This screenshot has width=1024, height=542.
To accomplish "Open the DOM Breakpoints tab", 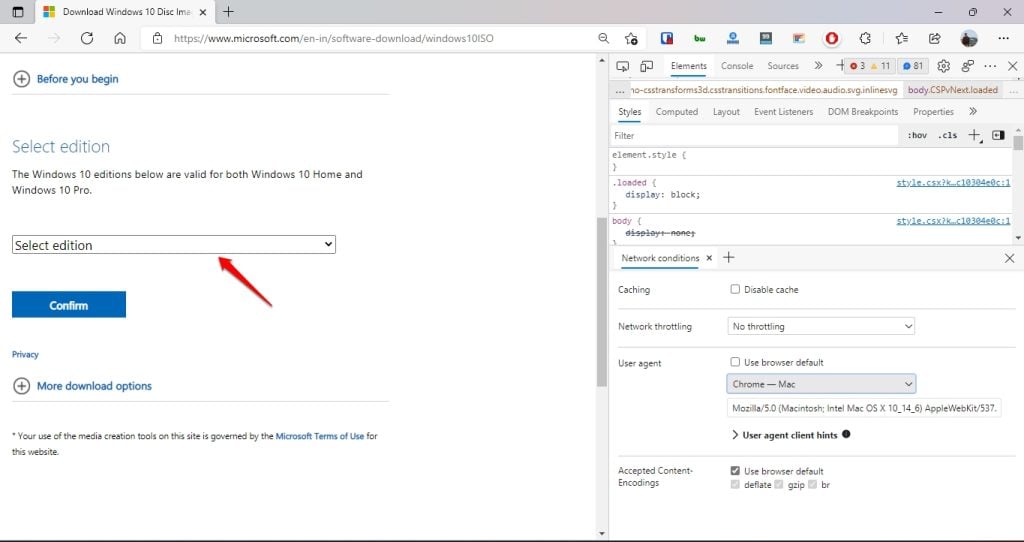I will (x=863, y=112).
